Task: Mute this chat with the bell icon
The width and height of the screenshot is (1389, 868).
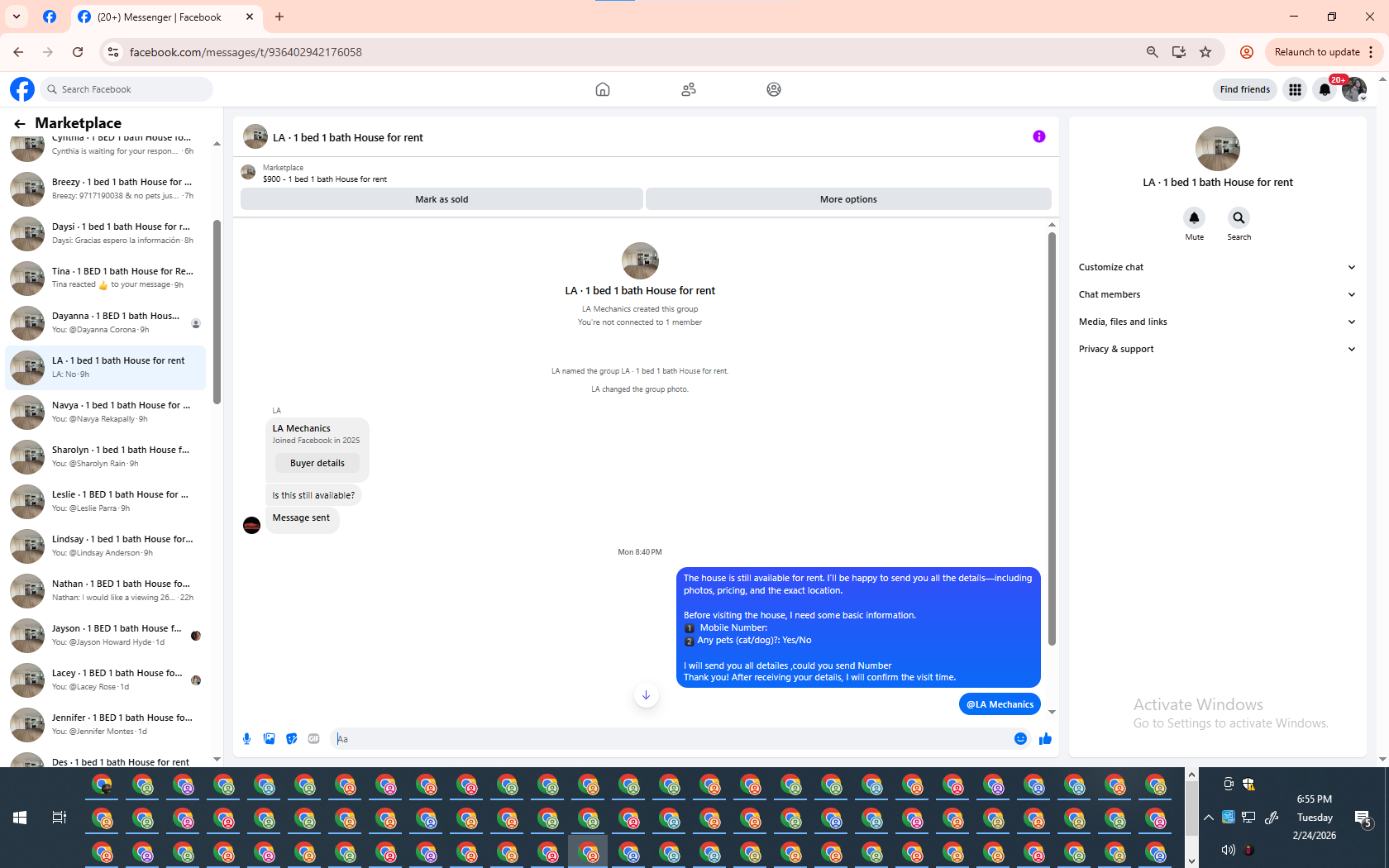Action: (1194, 217)
